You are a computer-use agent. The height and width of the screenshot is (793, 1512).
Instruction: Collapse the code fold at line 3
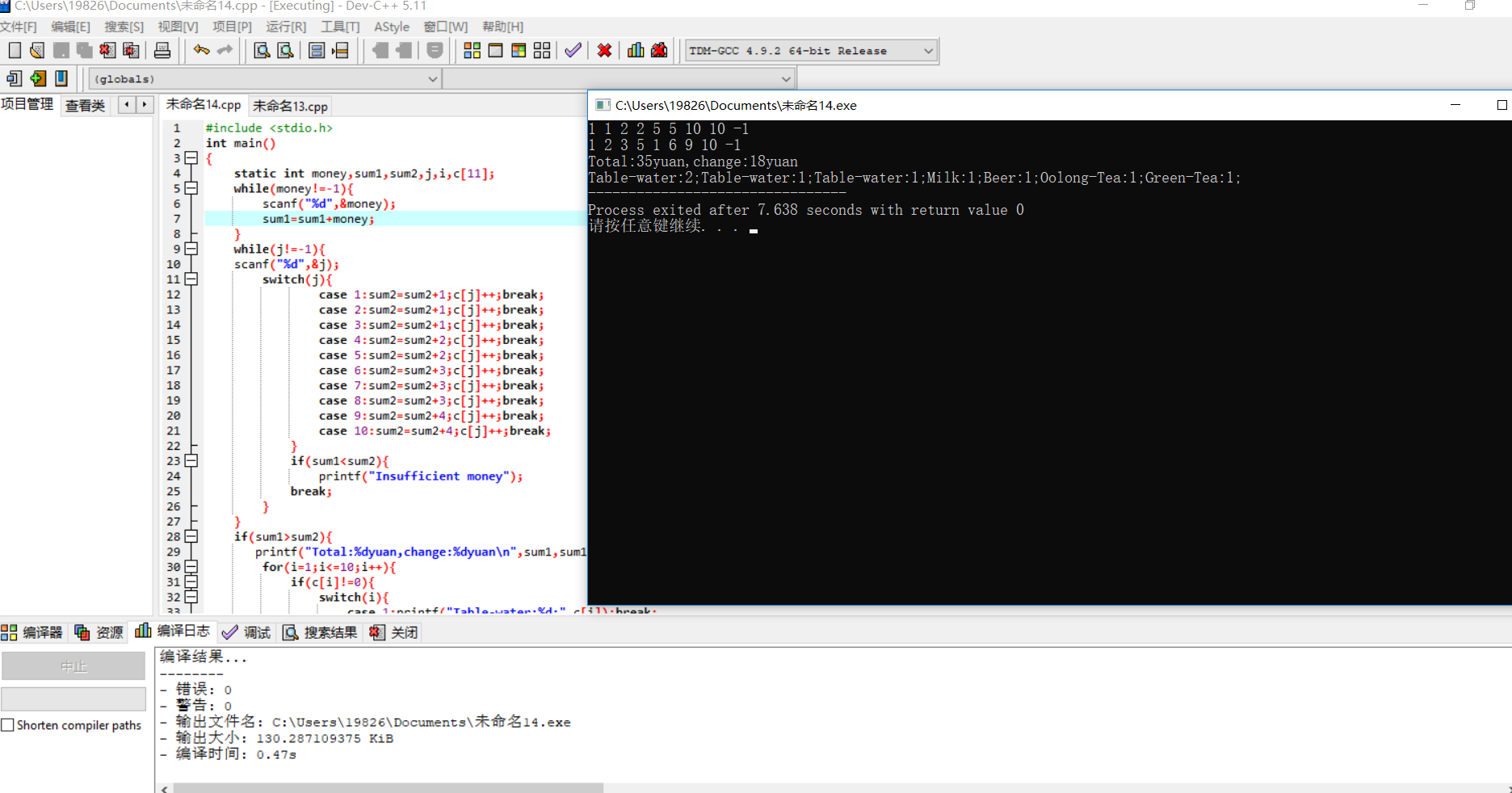(191, 158)
